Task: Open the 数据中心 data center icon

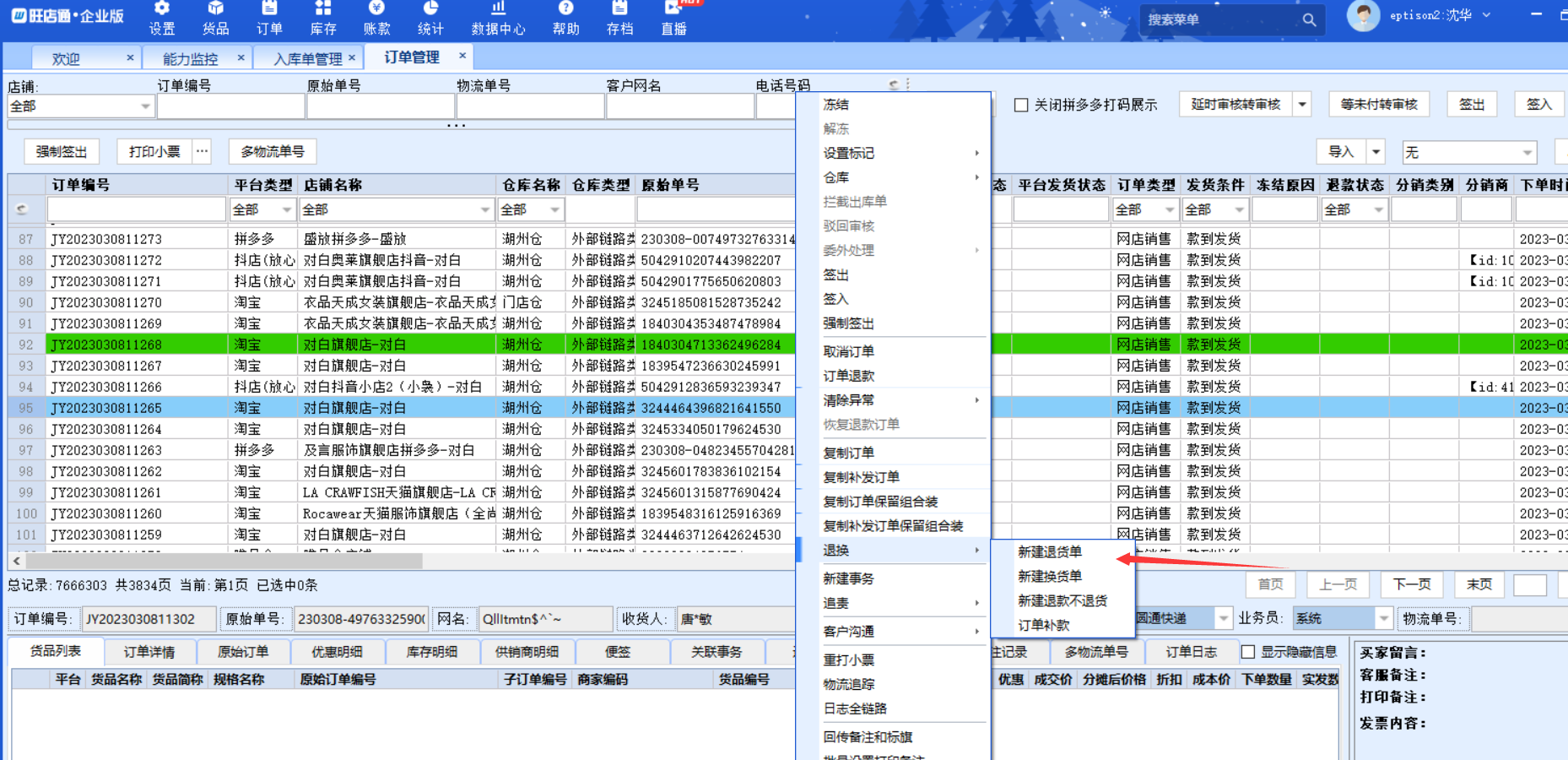Action: point(498,18)
